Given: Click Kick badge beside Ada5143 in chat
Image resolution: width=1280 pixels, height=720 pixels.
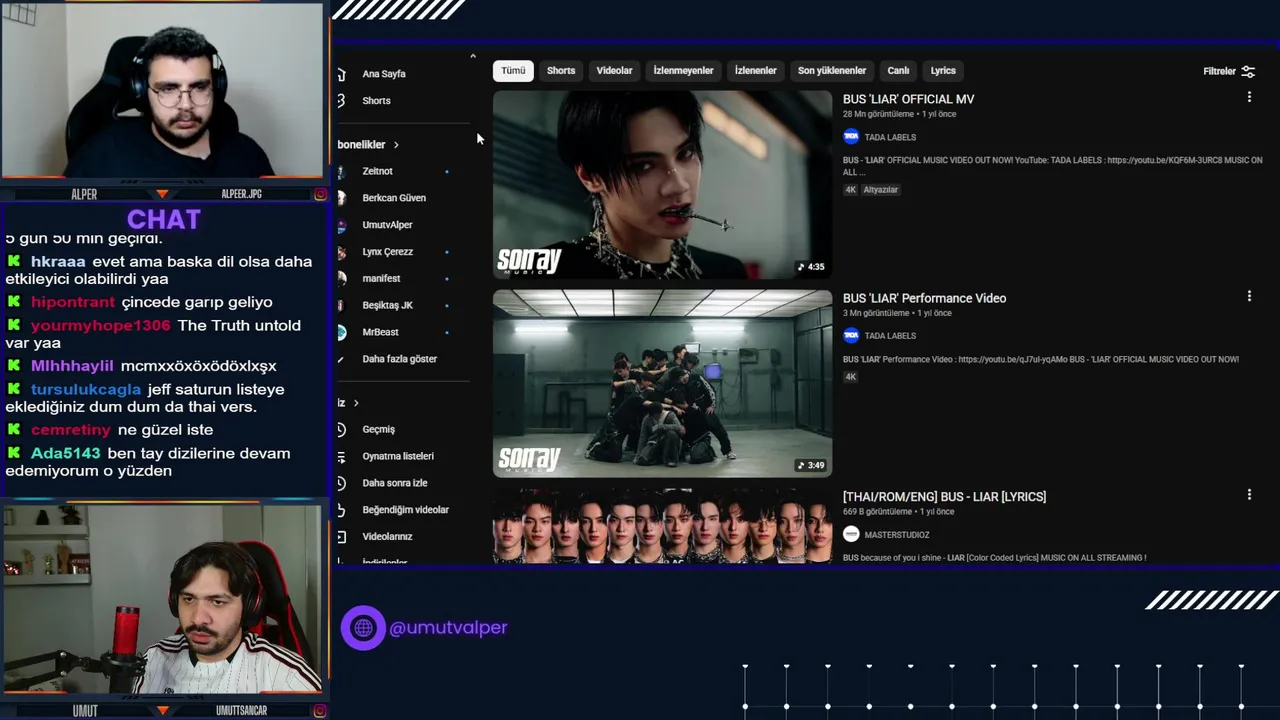Looking at the screenshot, I should (x=14, y=453).
